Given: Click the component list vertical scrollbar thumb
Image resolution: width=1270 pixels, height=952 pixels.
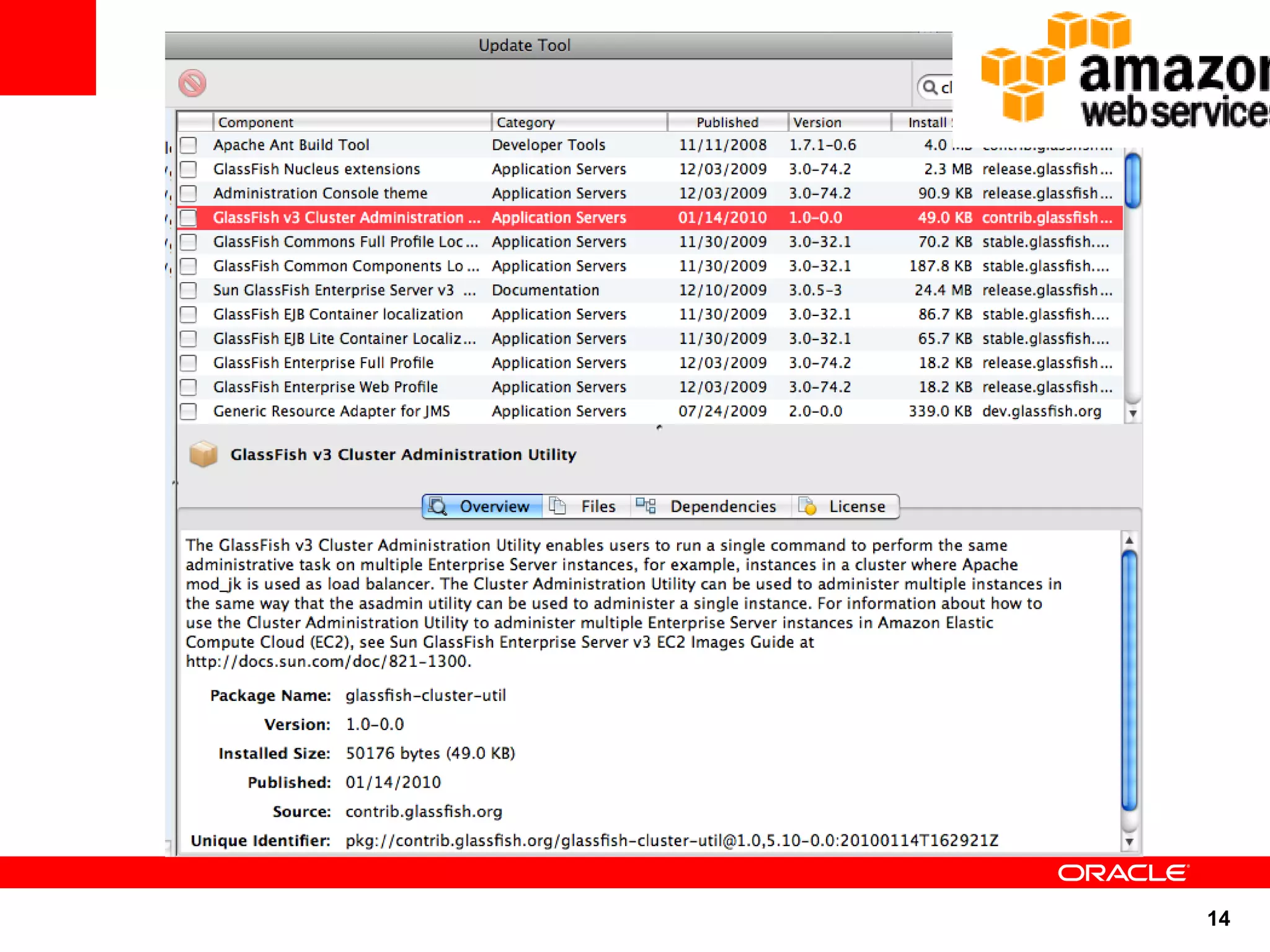Looking at the screenshot, I should pos(1132,180).
